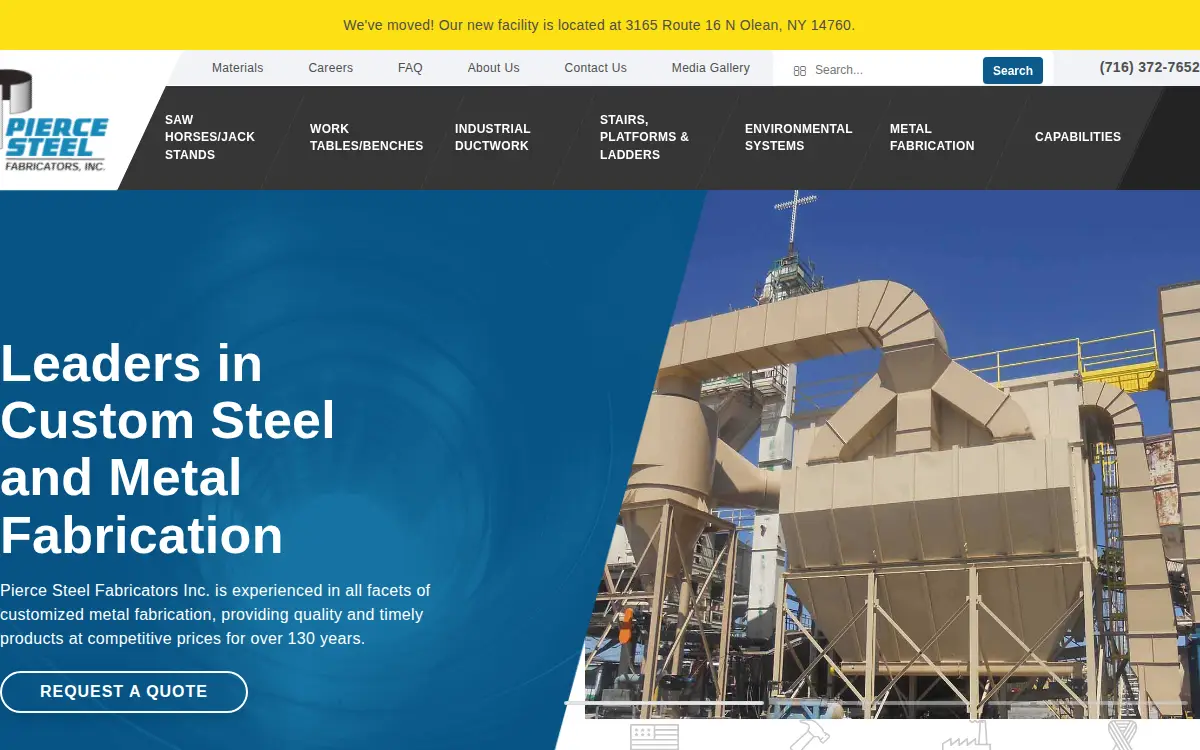
Task: Select the first slide progress bar
Action: [664, 703]
